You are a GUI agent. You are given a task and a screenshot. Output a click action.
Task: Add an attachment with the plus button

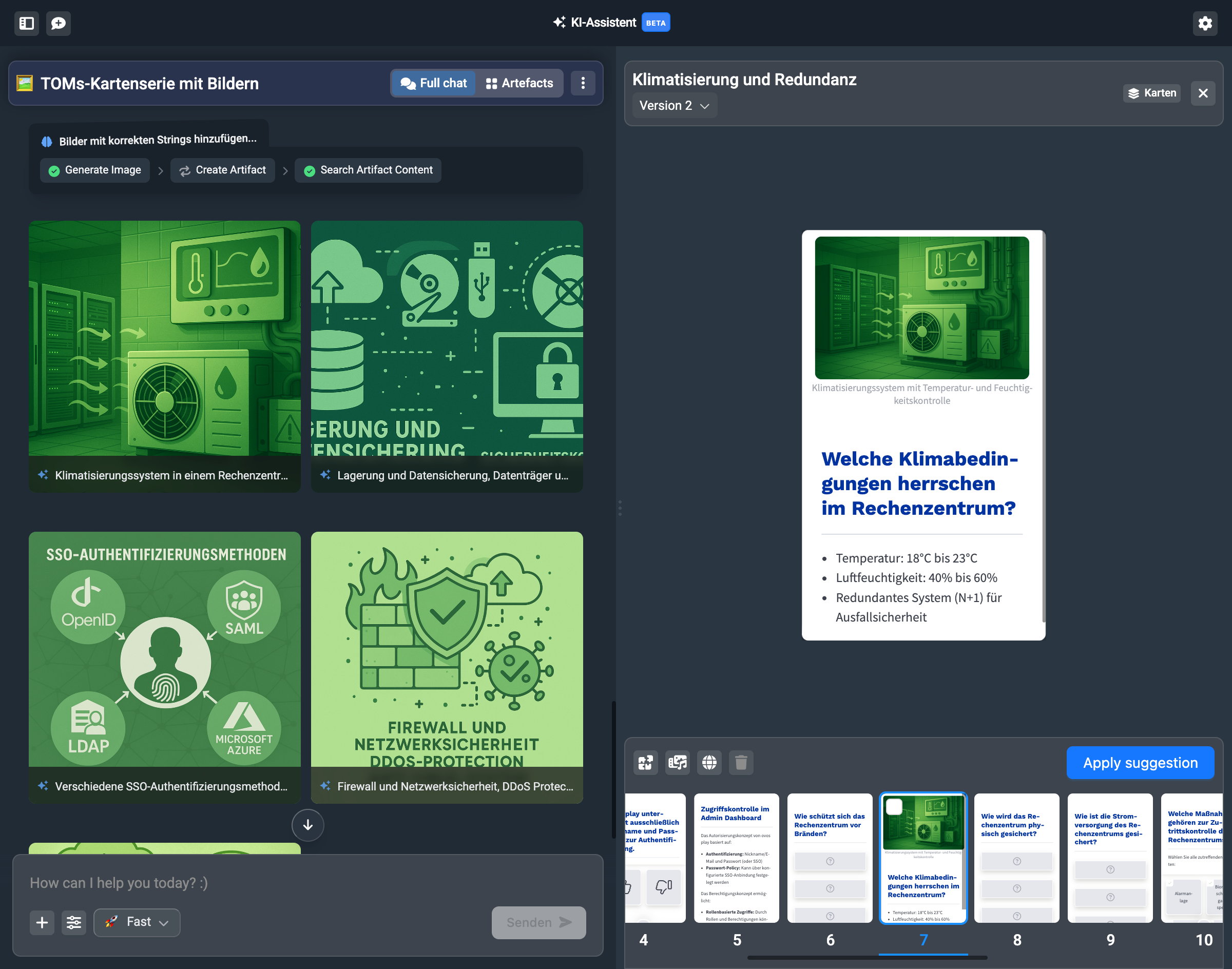pyautogui.click(x=42, y=922)
